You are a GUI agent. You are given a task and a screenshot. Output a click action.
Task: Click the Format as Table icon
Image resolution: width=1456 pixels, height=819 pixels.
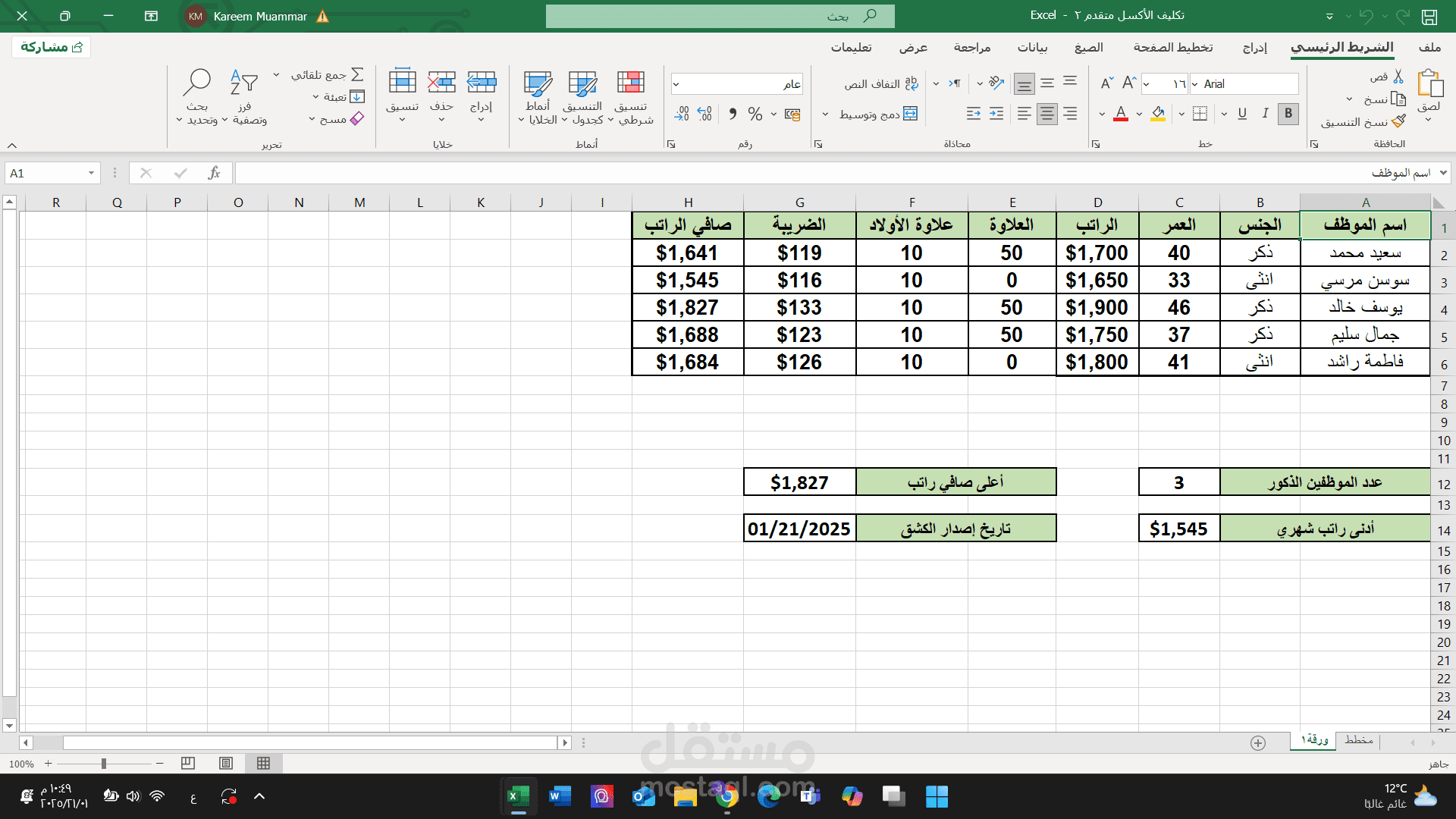click(x=582, y=83)
